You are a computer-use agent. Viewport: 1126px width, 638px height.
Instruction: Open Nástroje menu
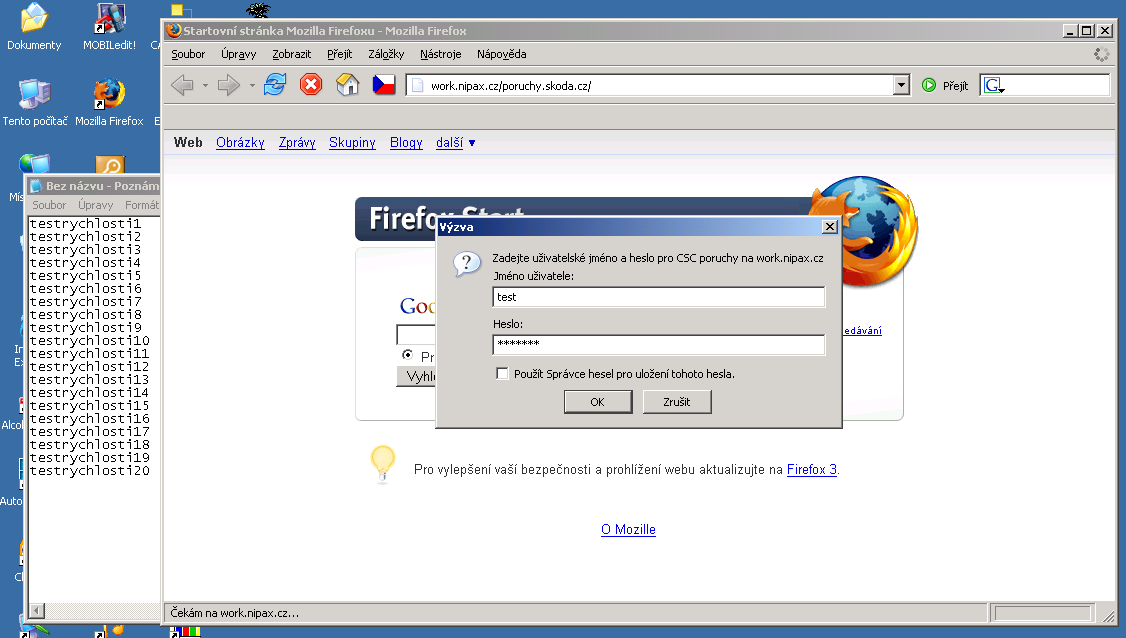tap(440, 54)
